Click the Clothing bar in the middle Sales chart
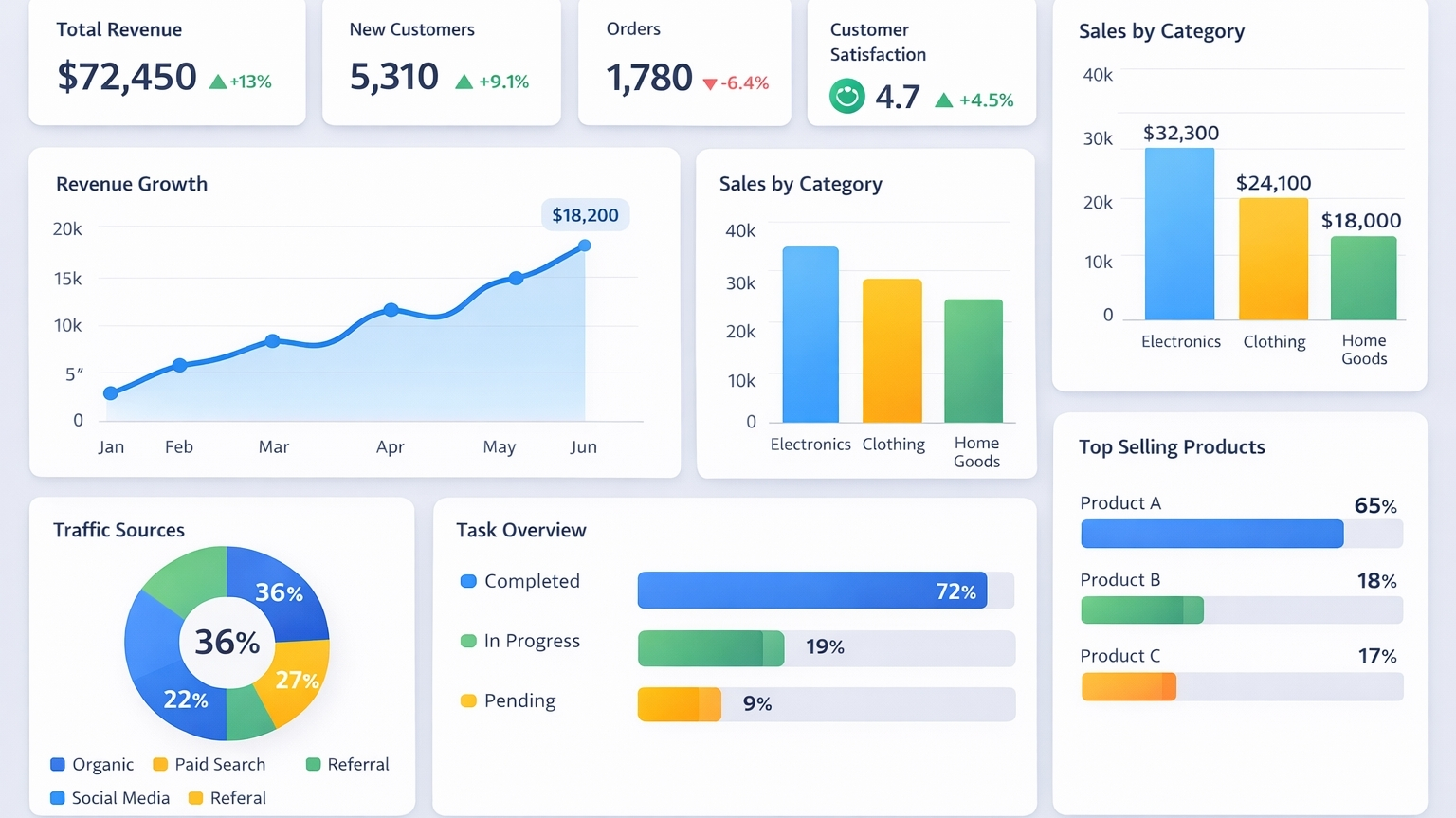The image size is (1456, 818). 892,351
